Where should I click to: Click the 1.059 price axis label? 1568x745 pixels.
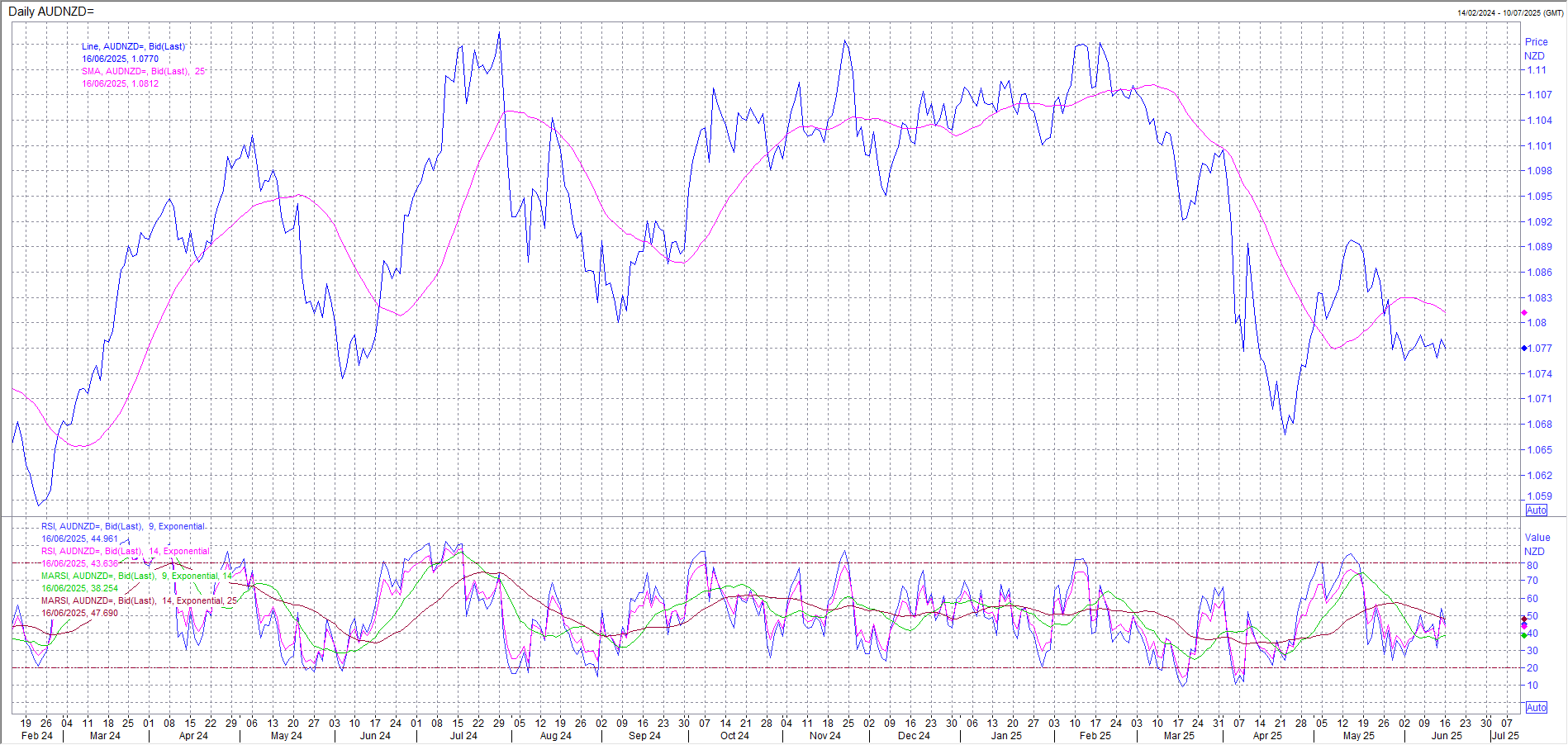click(x=1539, y=496)
